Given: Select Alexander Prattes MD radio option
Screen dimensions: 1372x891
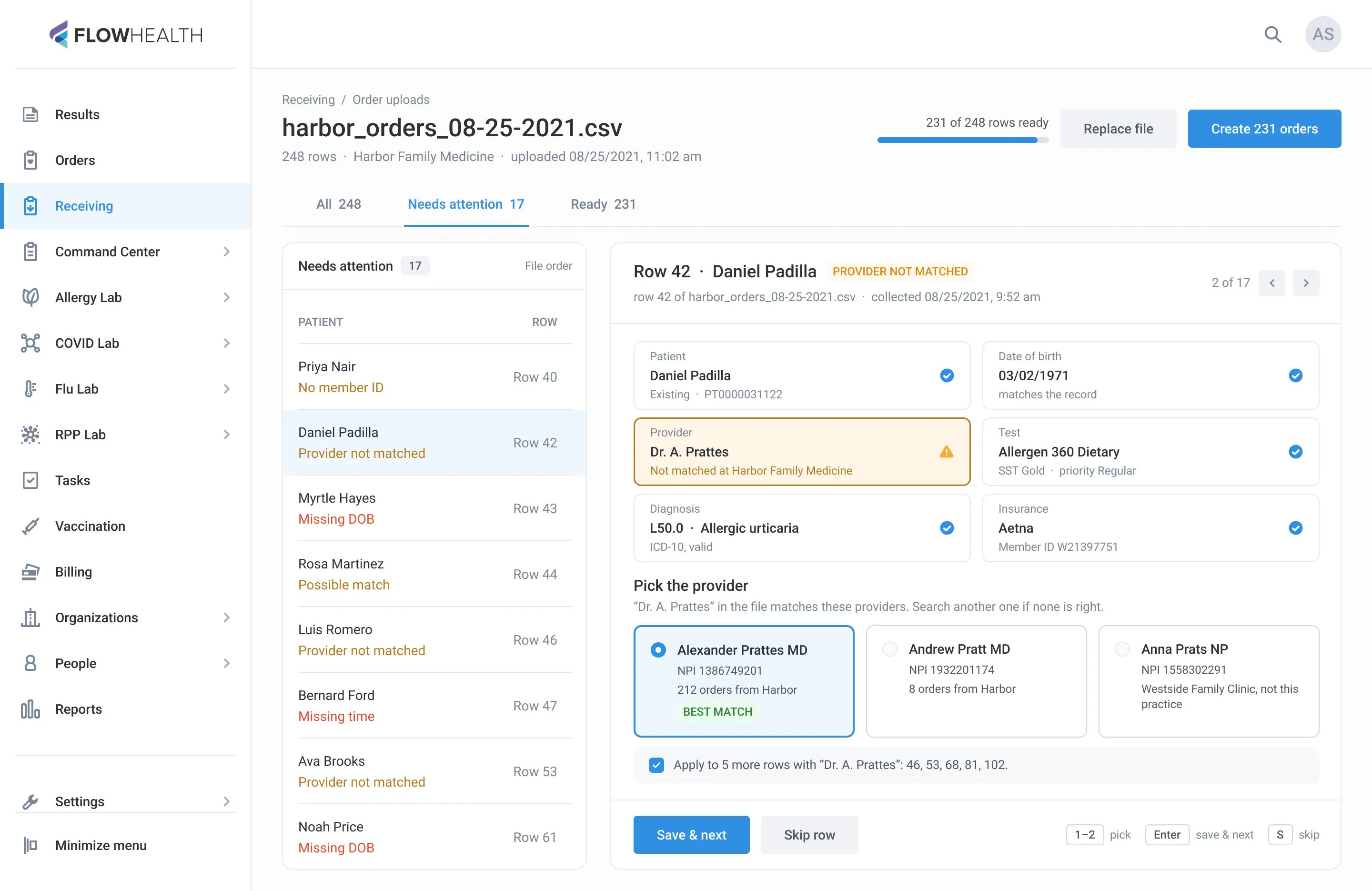Looking at the screenshot, I should click(x=658, y=650).
